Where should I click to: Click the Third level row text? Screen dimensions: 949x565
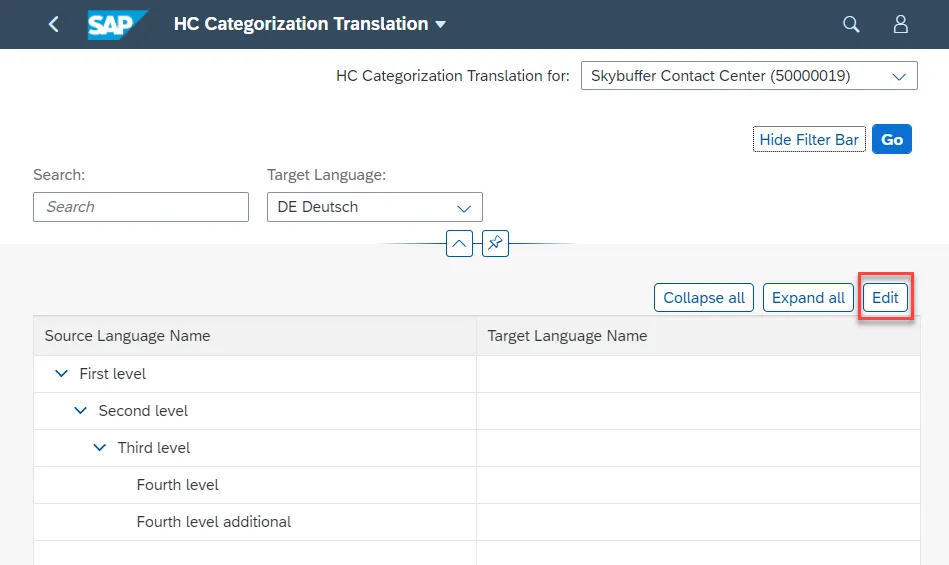(x=154, y=448)
